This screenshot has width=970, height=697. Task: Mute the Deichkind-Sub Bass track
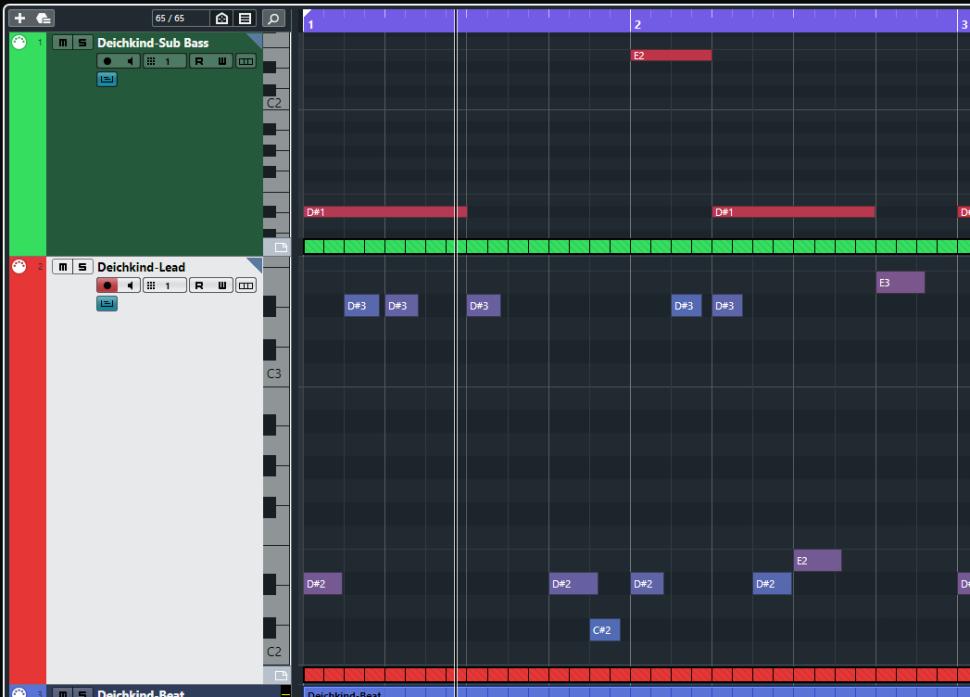(63, 43)
